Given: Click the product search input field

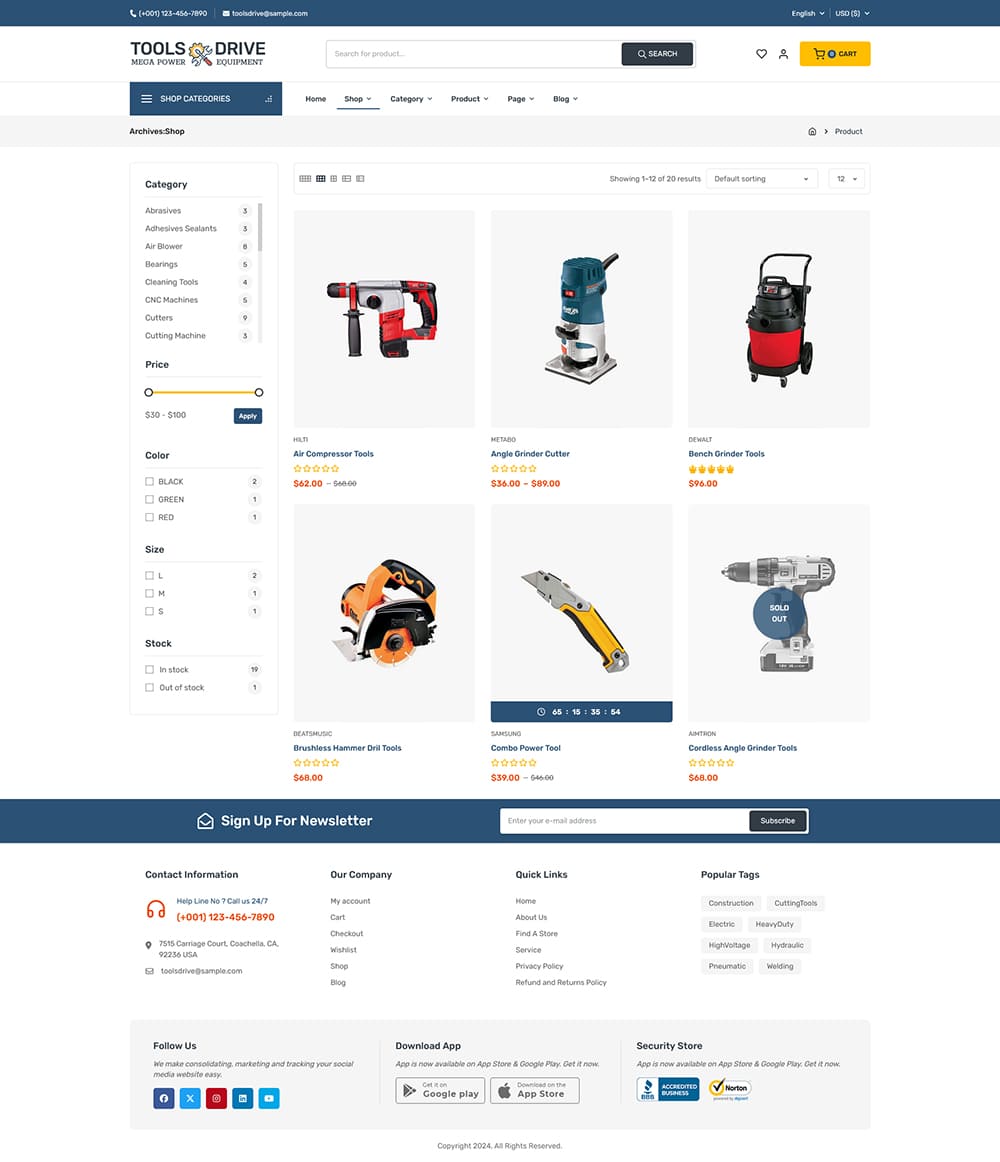Looking at the screenshot, I should tap(472, 54).
